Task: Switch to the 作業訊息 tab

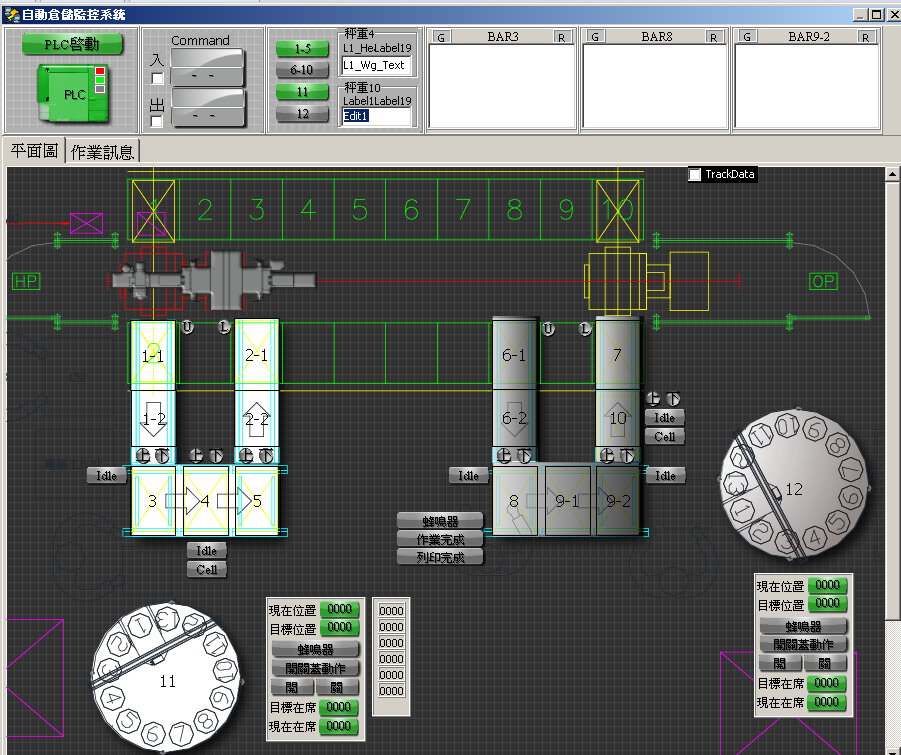Action: (104, 151)
